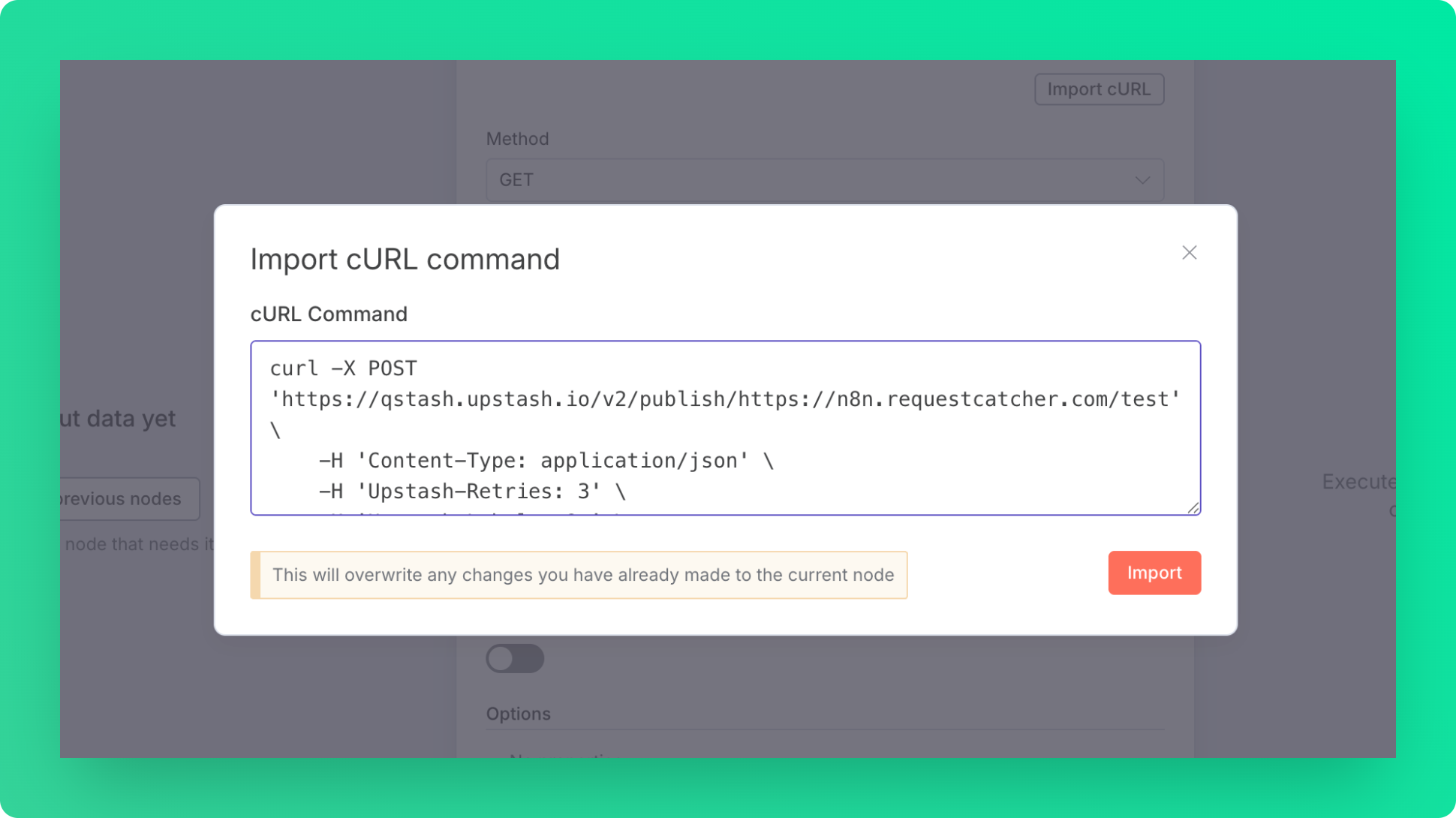This screenshot has width=1456, height=818.
Task: Grab the text area resize handle corner
Action: click(1193, 508)
